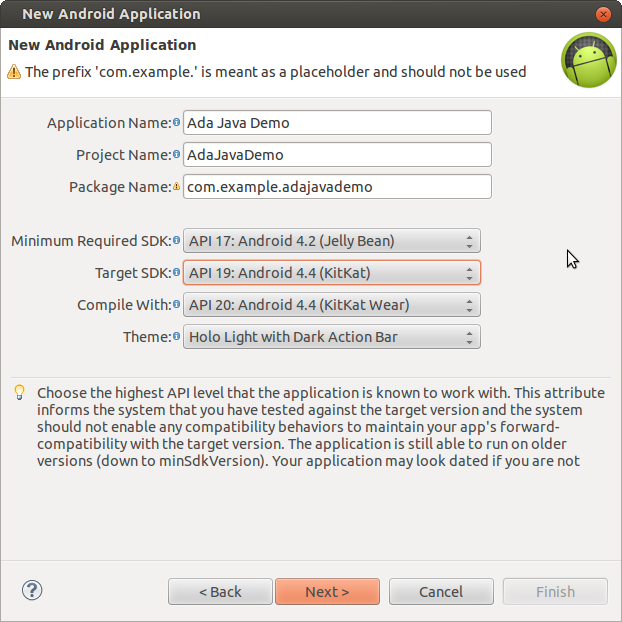
Task: Focus the Application Name text field
Action: 338,123
